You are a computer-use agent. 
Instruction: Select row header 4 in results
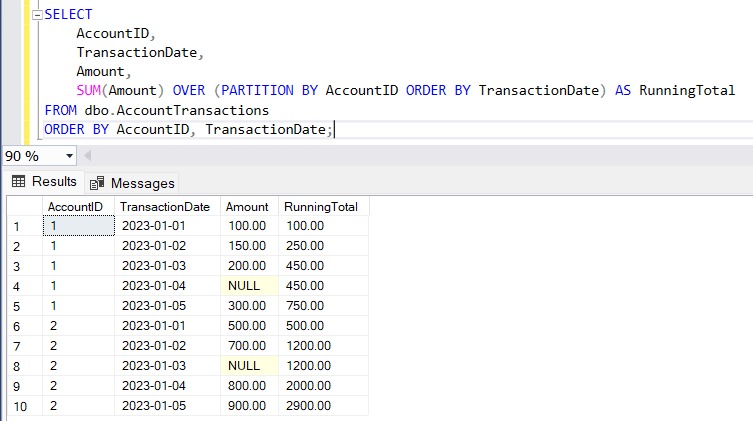[25, 286]
